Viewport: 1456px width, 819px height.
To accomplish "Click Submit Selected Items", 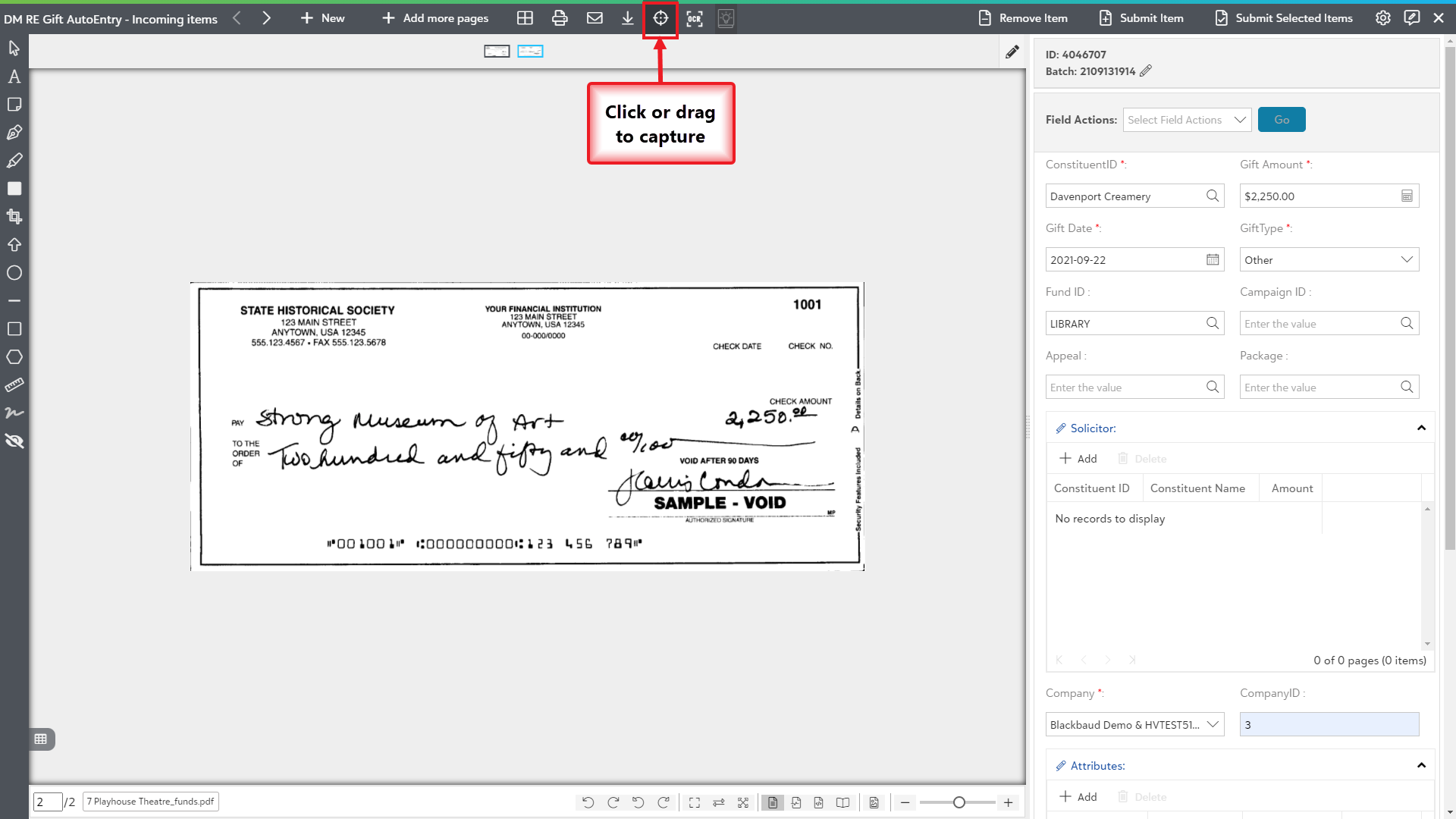I will point(1283,18).
